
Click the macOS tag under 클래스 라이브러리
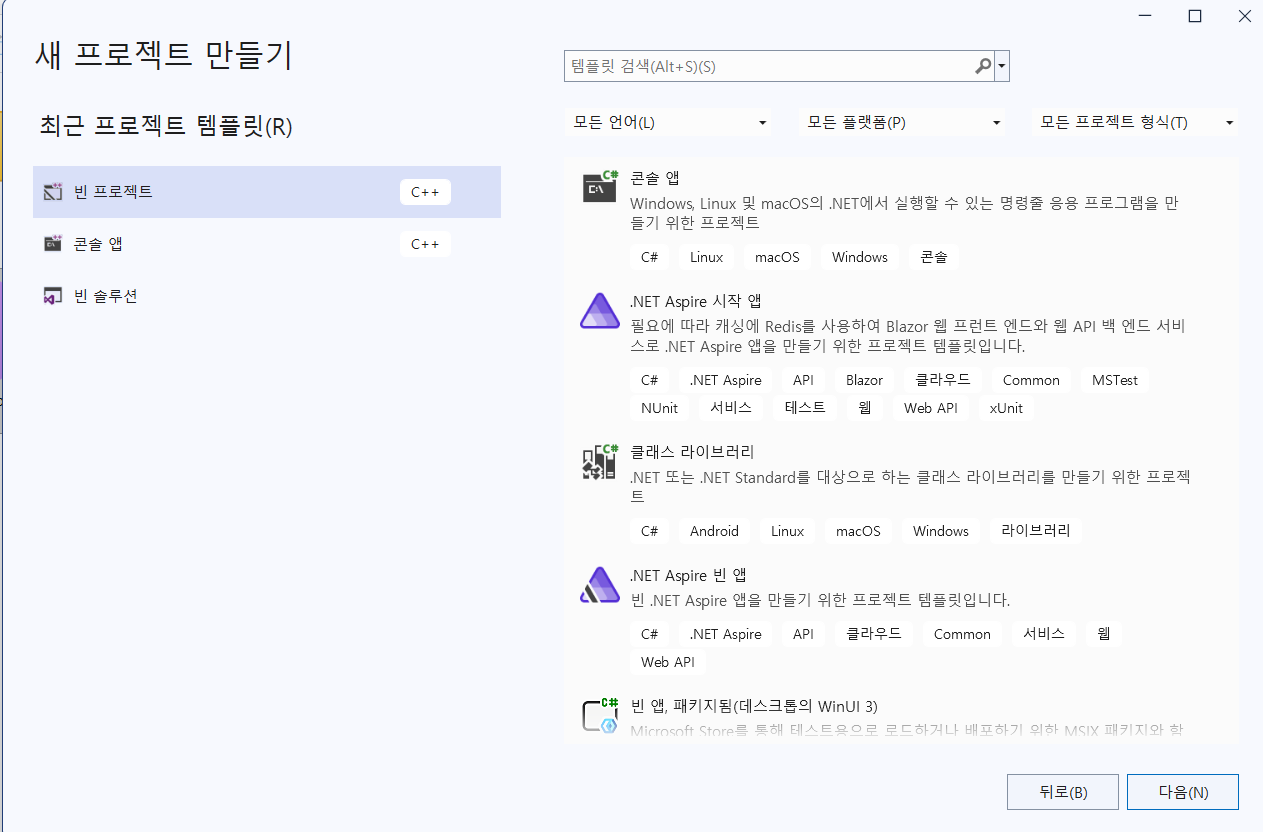858,531
